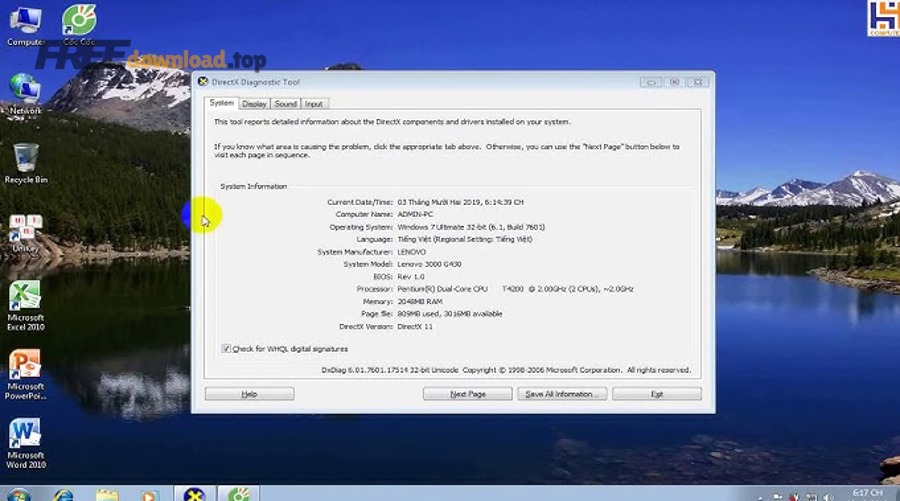This screenshot has height=501, width=900.
Task: Select the Microsoft Excel 2010 shortcut
Action: point(25,305)
